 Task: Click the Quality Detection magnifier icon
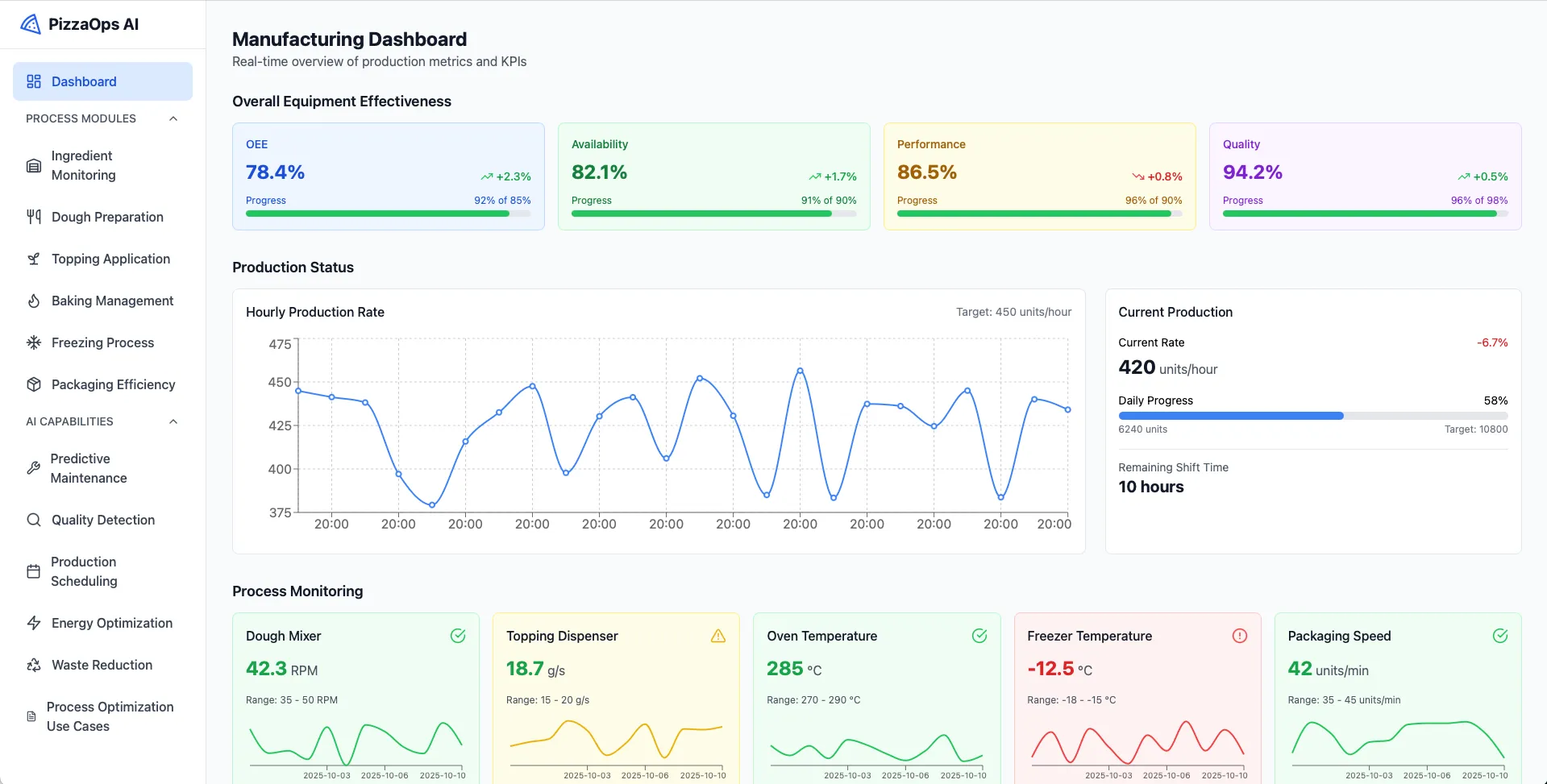click(x=34, y=520)
